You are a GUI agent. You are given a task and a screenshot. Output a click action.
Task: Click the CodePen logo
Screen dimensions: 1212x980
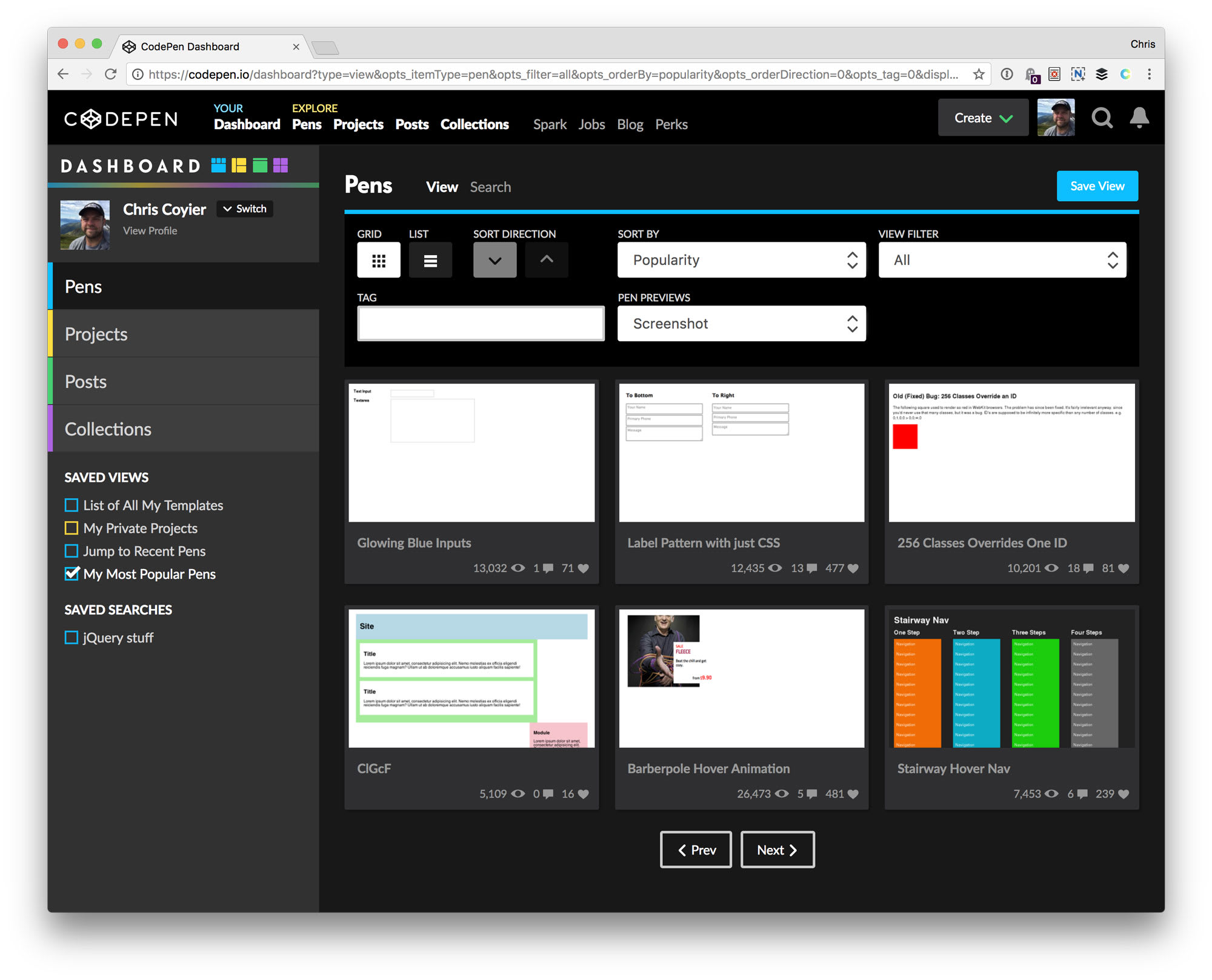121,119
